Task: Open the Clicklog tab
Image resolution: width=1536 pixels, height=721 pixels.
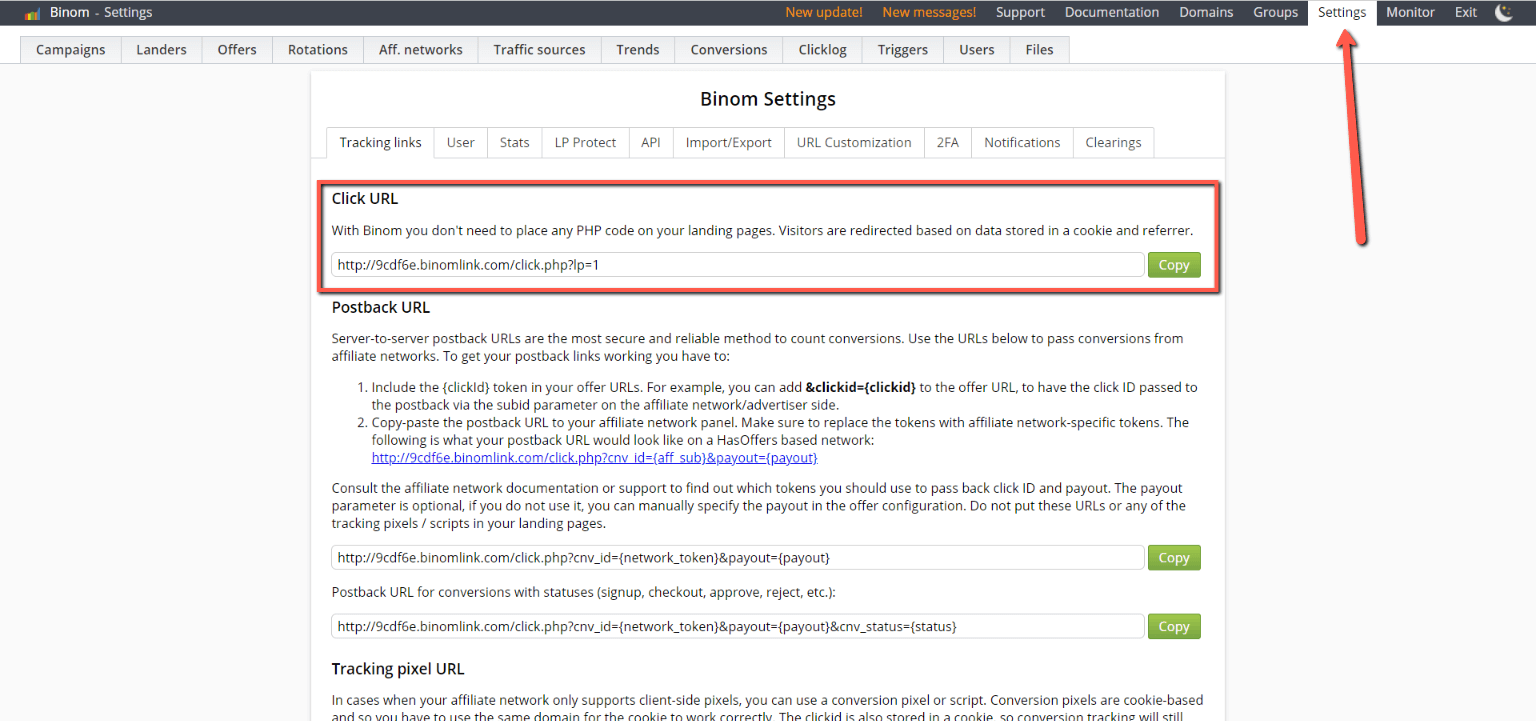Action: pyautogui.click(x=823, y=50)
